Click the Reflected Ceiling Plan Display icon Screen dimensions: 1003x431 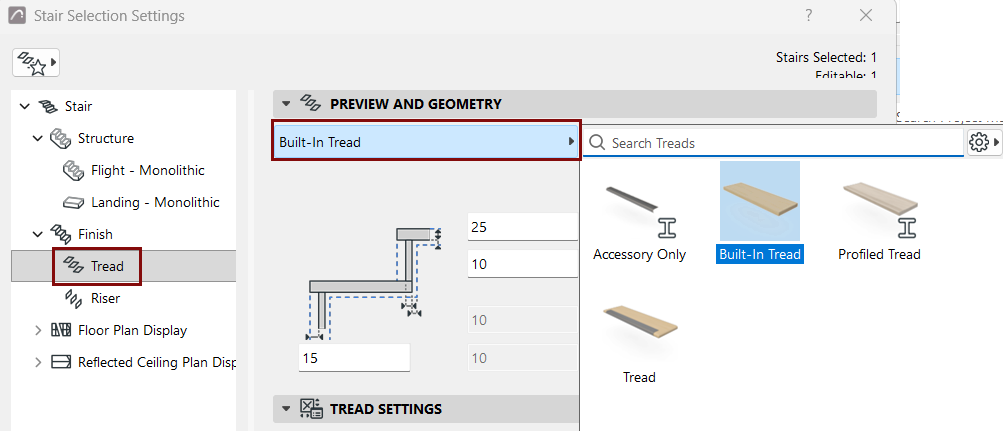pyautogui.click(x=60, y=362)
